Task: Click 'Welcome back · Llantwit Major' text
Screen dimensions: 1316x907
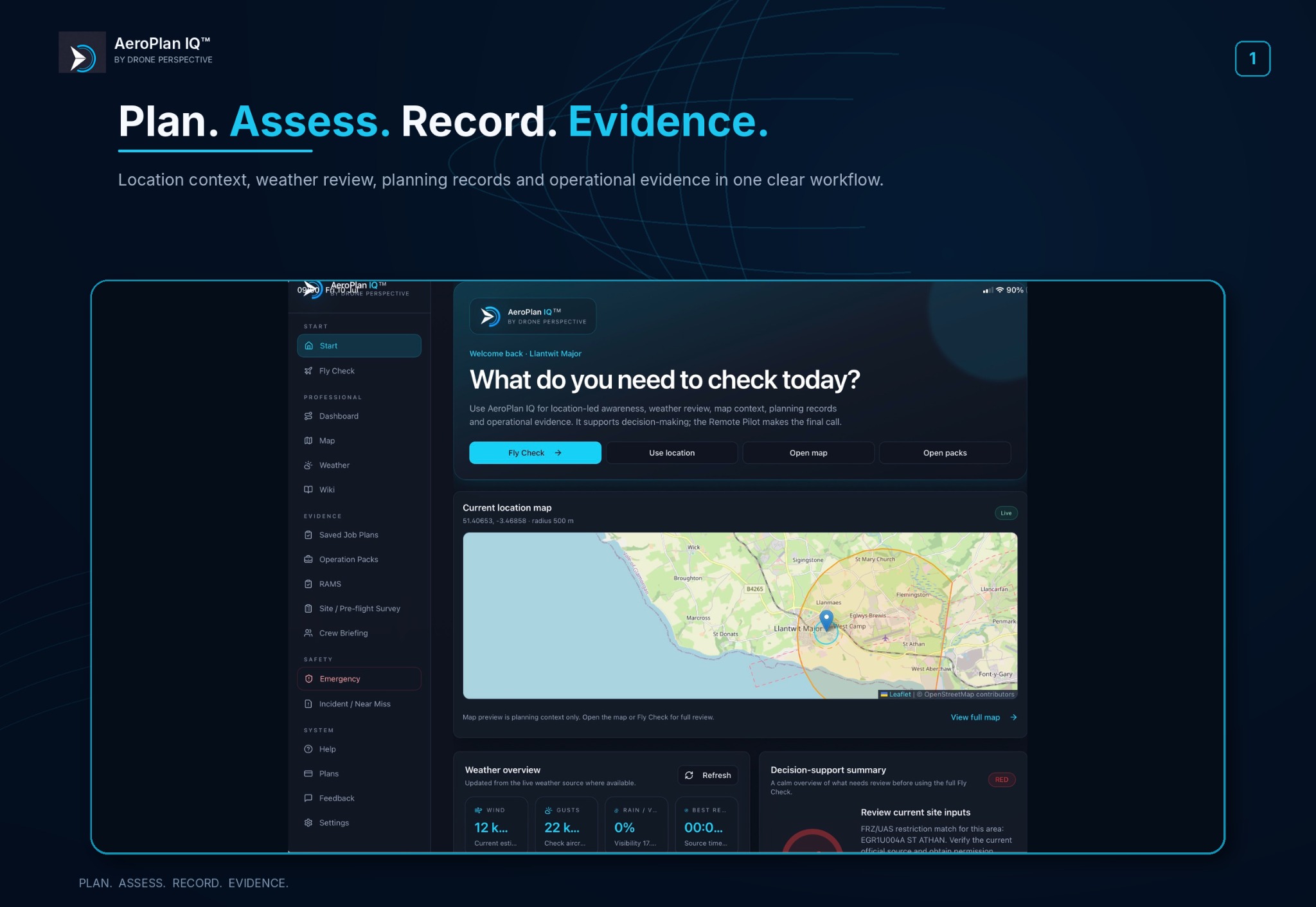Action: [525, 354]
